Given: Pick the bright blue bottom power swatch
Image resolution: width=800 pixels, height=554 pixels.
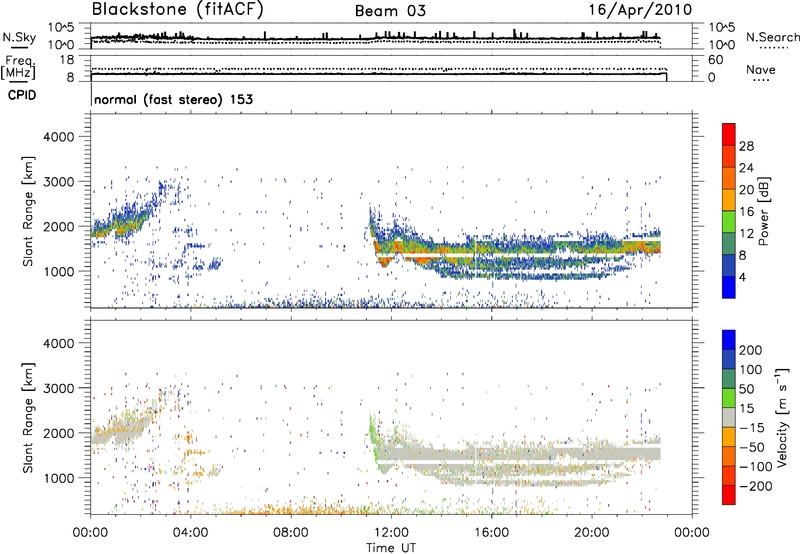Looking at the screenshot, I should click(x=729, y=288).
